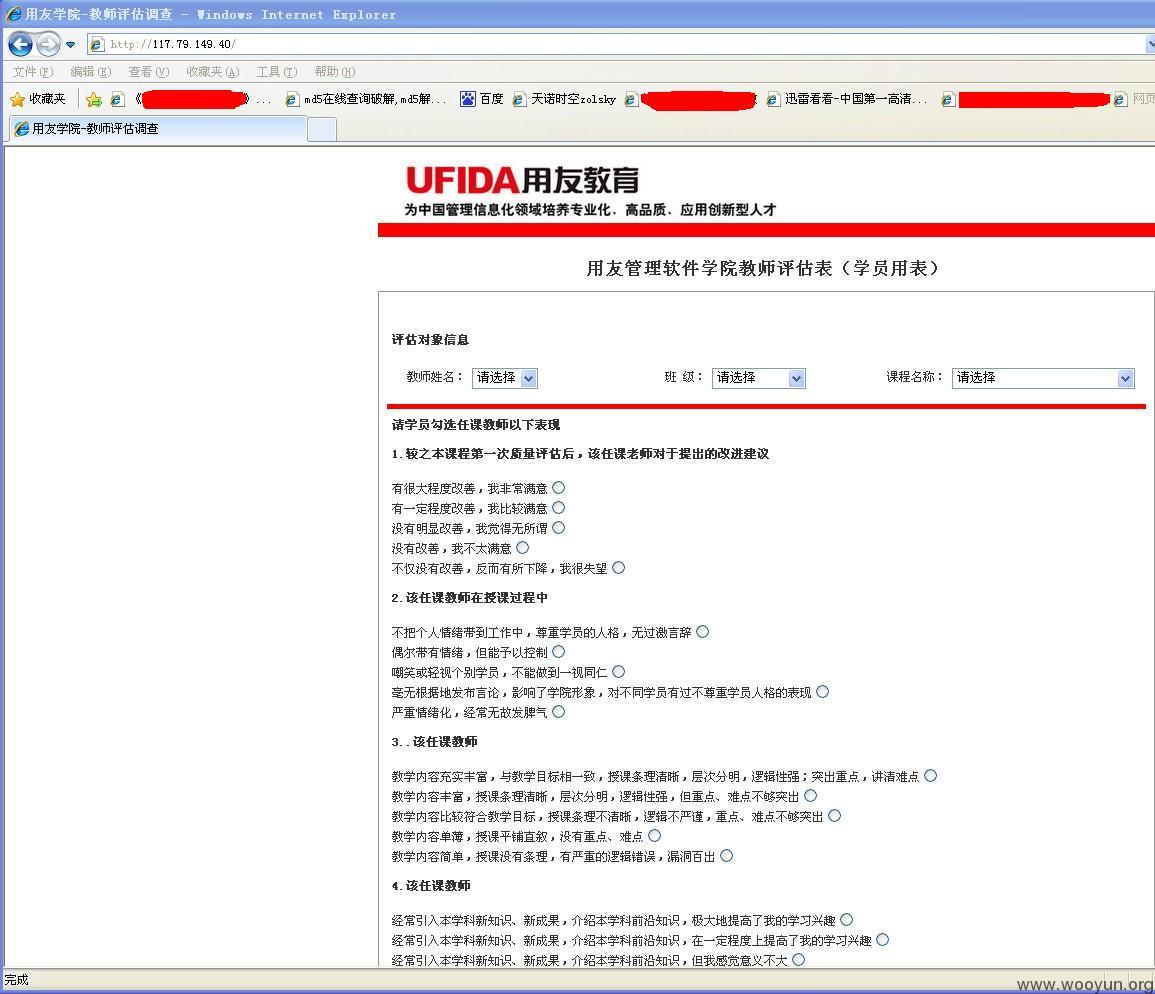Open the 查看(V) menu
The image size is (1155, 994).
point(149,71)
